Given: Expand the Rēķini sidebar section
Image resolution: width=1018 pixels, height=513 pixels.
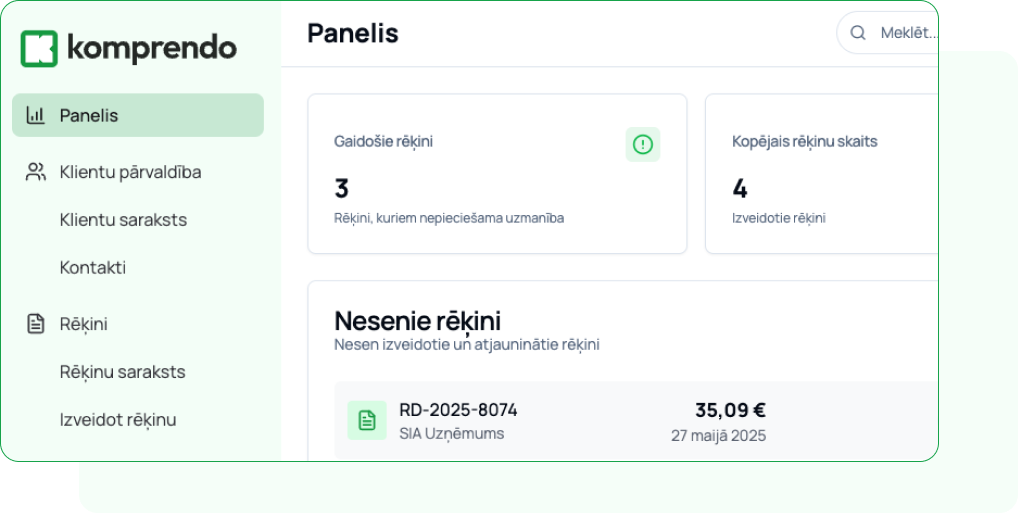Looking at the screenshot, I should [138, 324].
